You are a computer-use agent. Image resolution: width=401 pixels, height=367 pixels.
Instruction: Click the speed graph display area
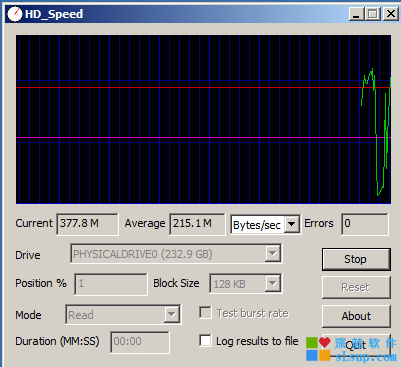pos(203,119)
